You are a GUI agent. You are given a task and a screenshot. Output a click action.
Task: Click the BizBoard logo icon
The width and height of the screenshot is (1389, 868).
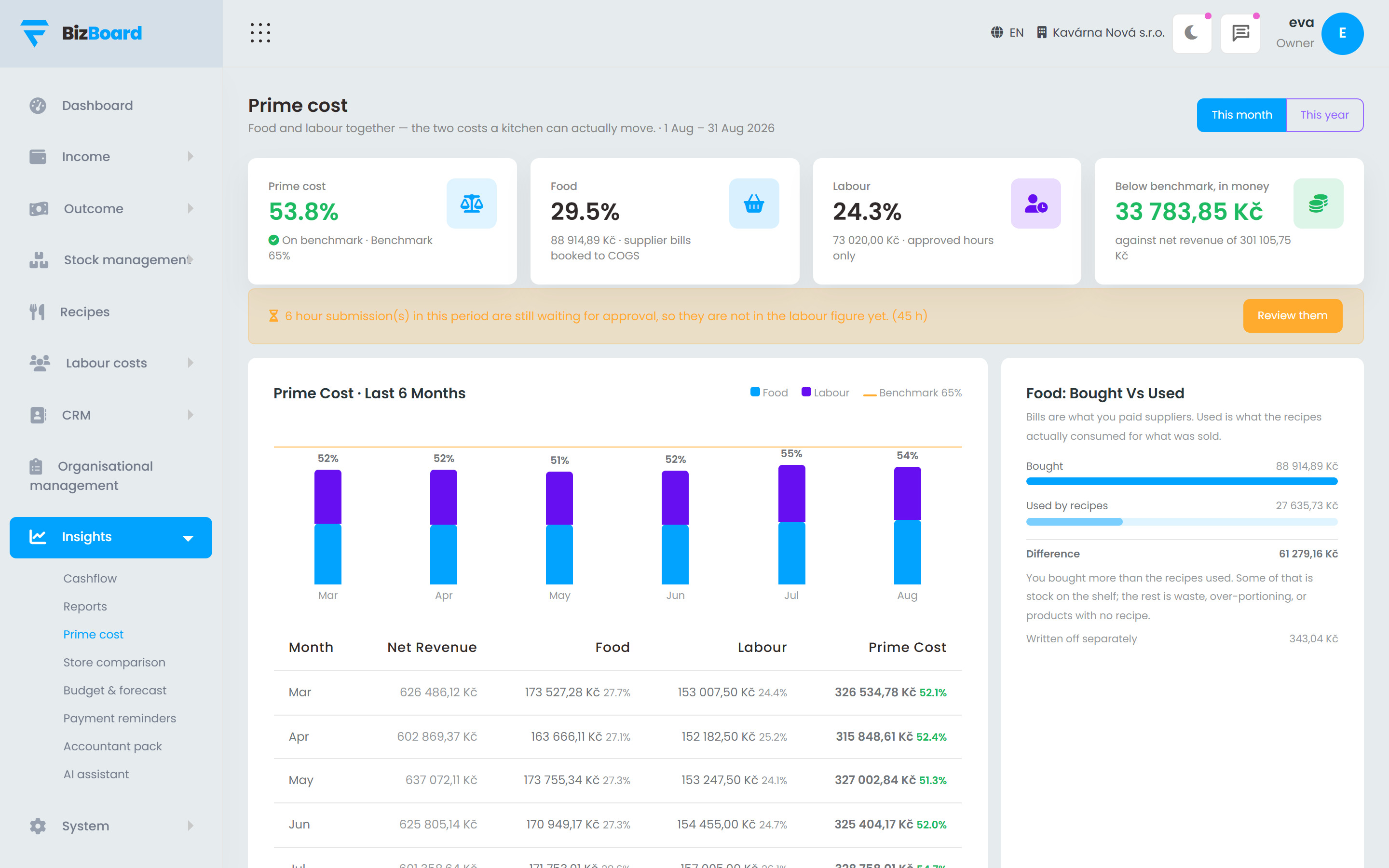pyautogui.click(x=34, y=33)
